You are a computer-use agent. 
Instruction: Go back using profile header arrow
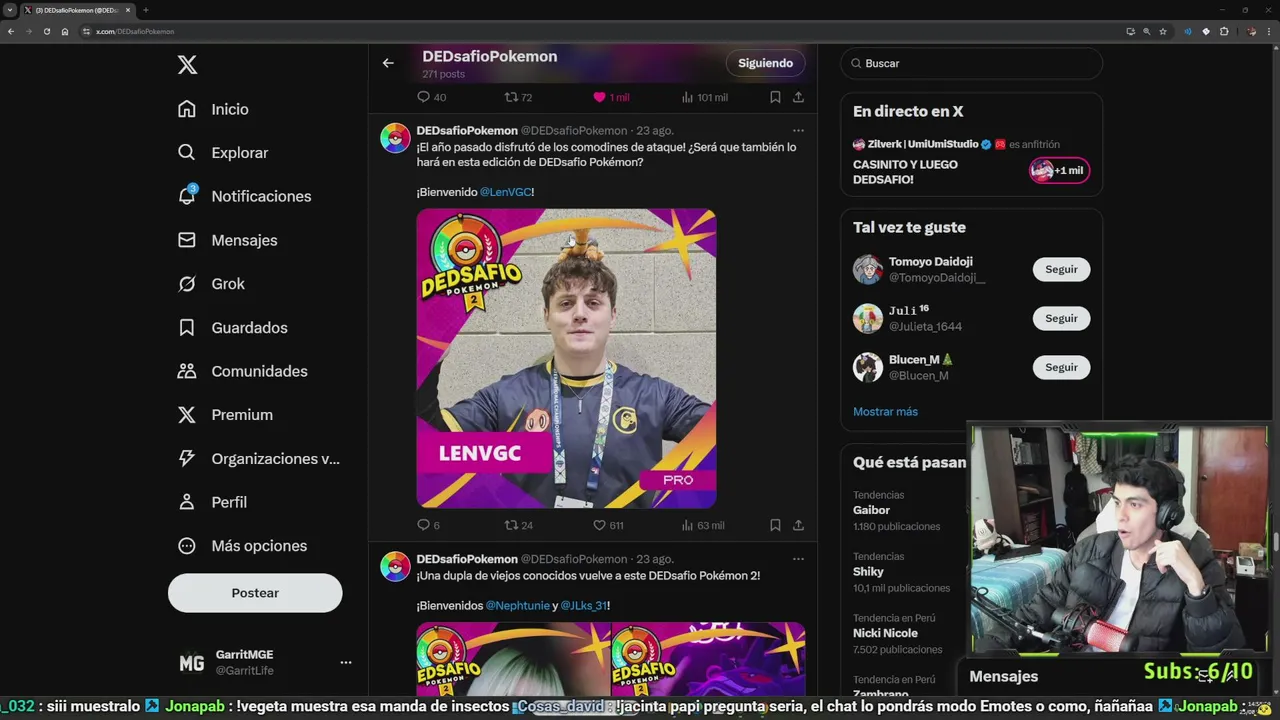pos(388,63)
